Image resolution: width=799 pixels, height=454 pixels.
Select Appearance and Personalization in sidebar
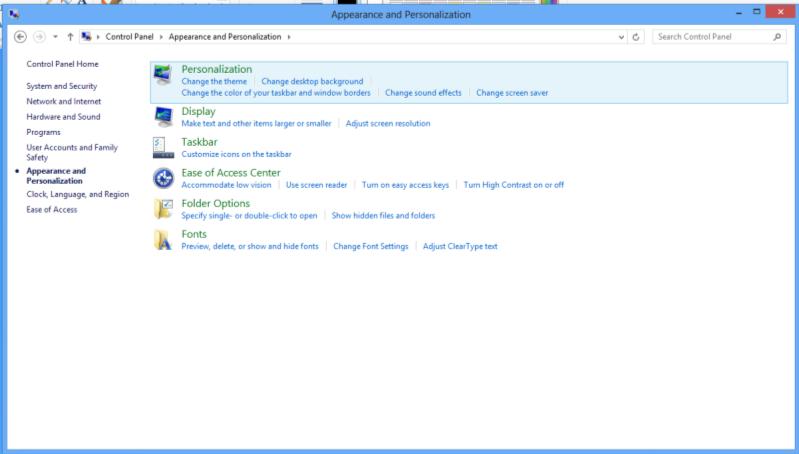click(x=56, y=176)
